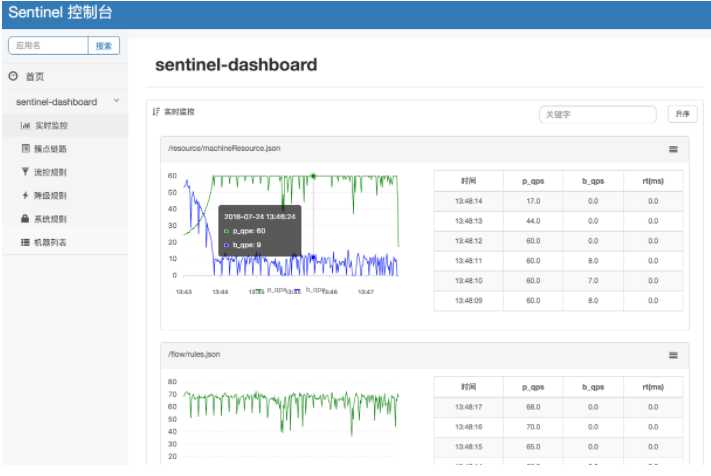Viewport: 711px width, 476px height.
Task: Open 实时监控 via its bar chart icon
Action: tap(25, 125)
